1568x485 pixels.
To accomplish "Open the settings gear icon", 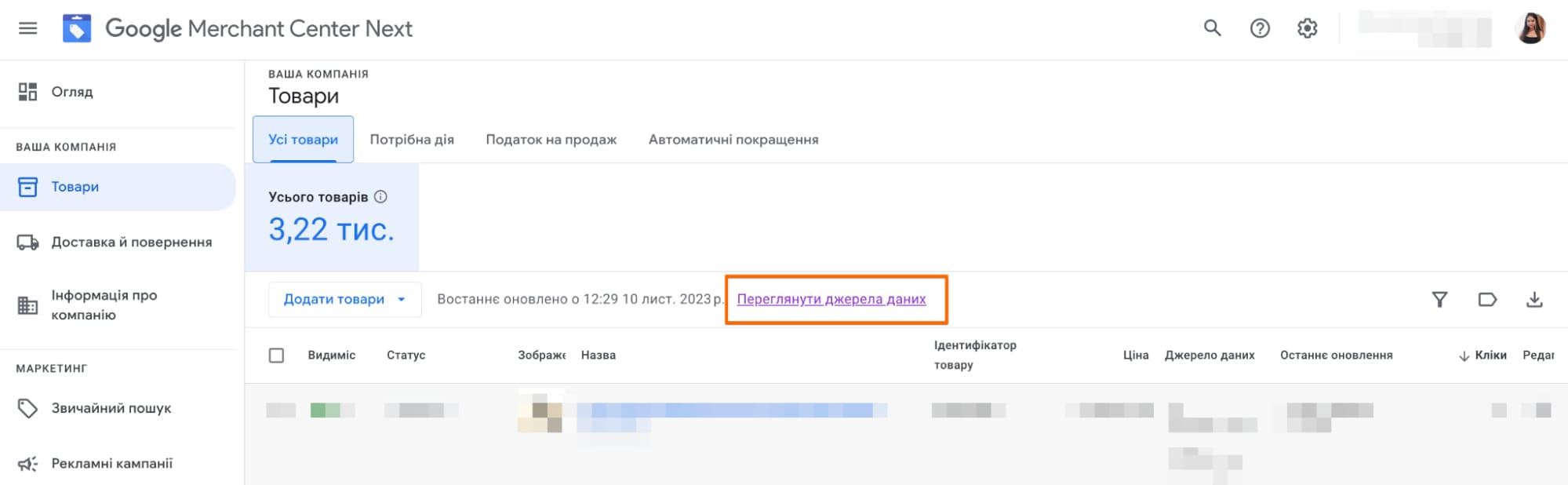I will [1307, 29].
